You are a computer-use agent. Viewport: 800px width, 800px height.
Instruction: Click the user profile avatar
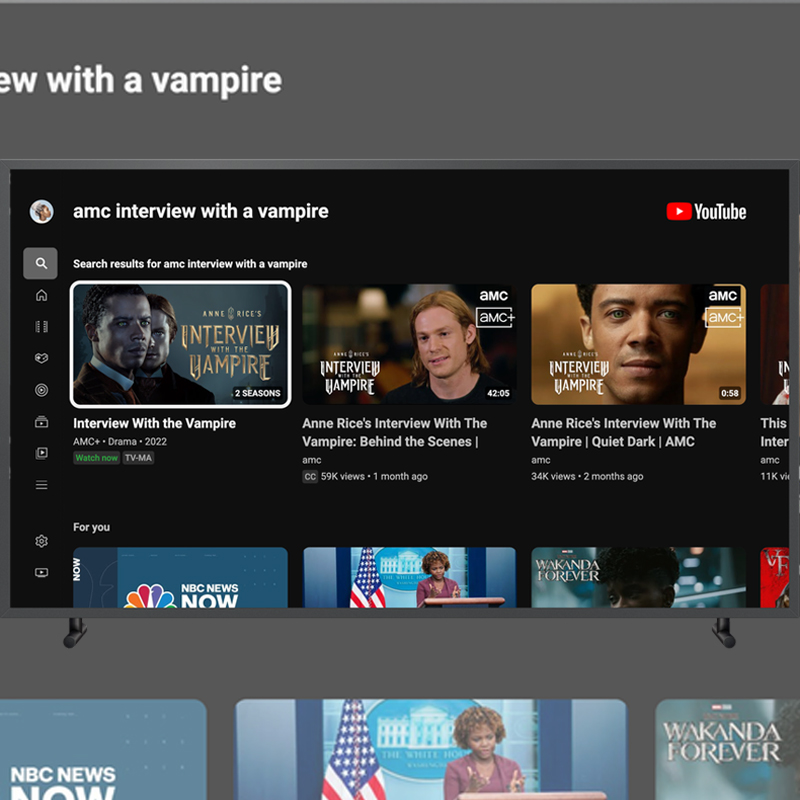42,211
